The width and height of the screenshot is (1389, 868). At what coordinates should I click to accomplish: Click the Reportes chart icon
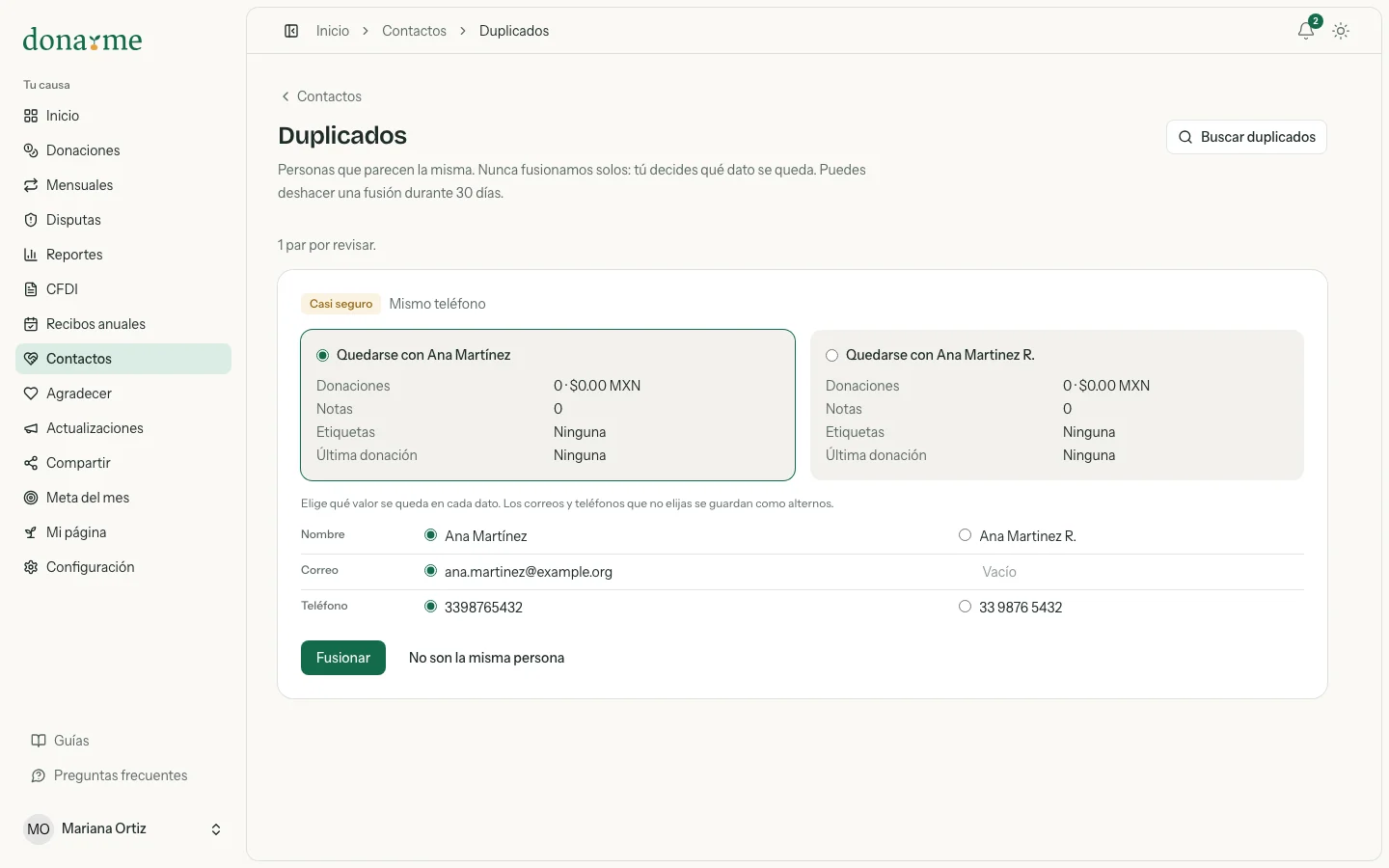click(x=31, y=255)
